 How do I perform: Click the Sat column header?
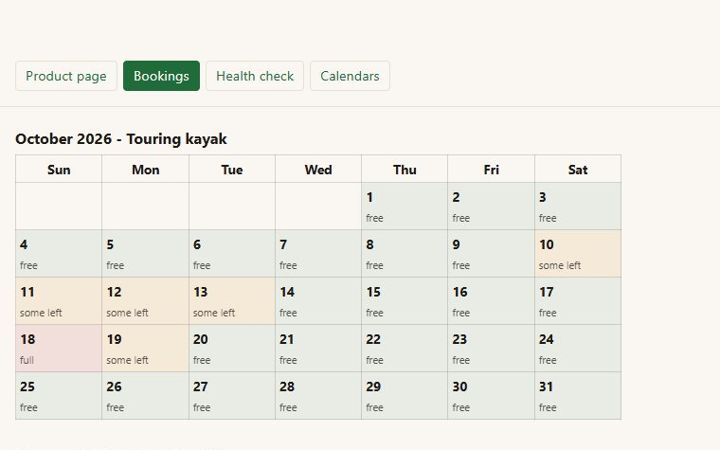click(578, 169)
